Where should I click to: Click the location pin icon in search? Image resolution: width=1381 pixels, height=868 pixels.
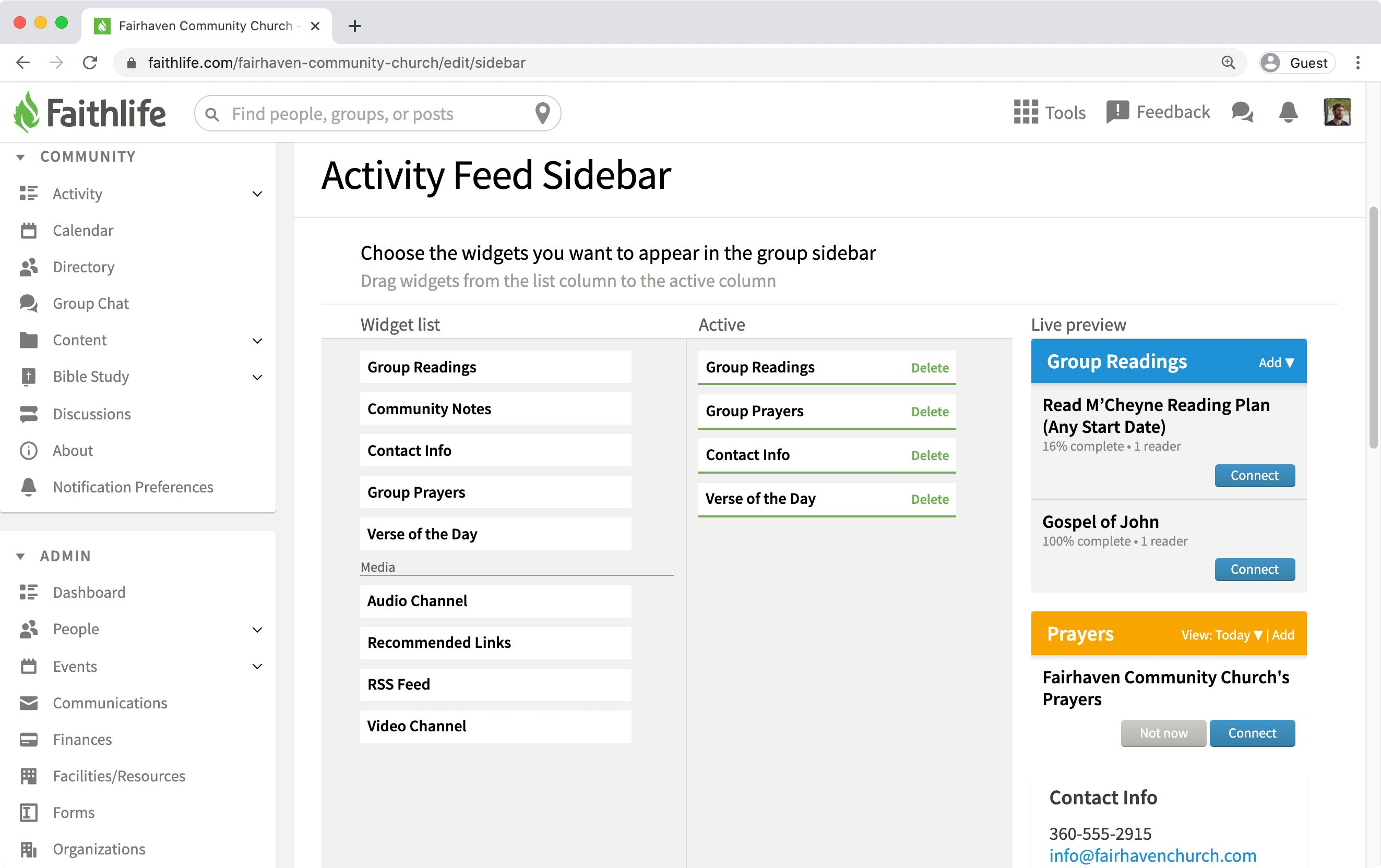click(x=542, y=113)
